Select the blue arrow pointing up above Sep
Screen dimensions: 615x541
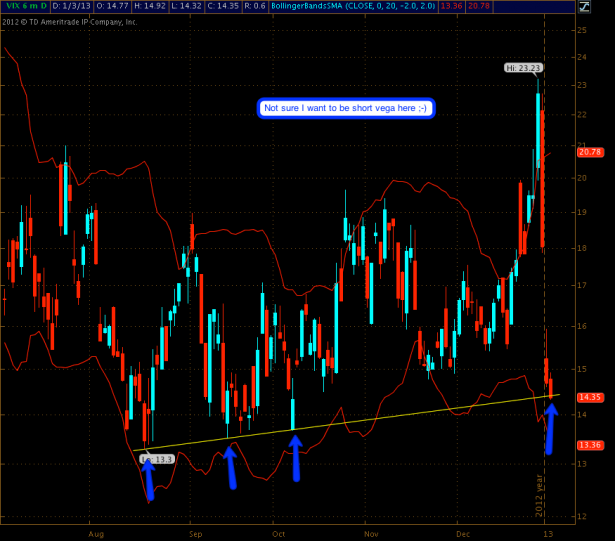(x=230, y=469)
